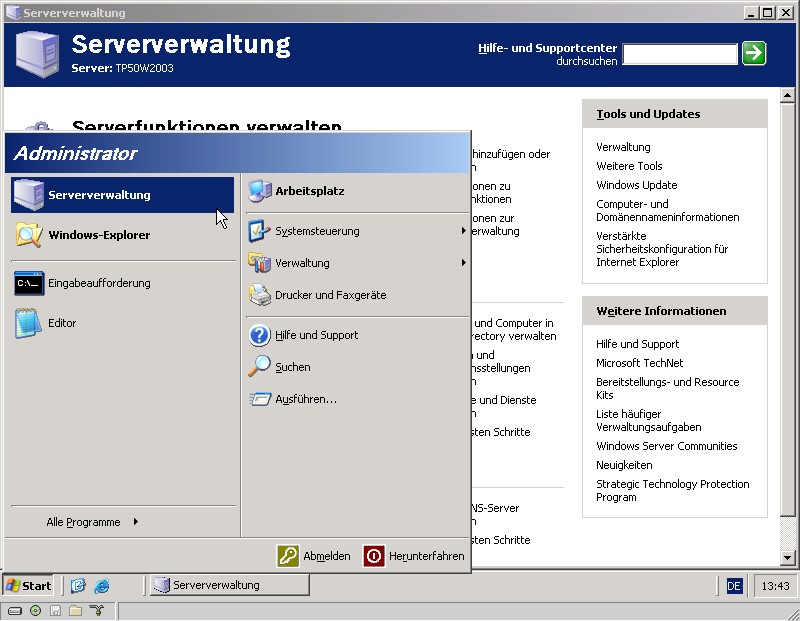This screenshot has width=800, height=621.
Task: Expand the Verwaltung submenu arrow in Start menu
Action: 463,262
